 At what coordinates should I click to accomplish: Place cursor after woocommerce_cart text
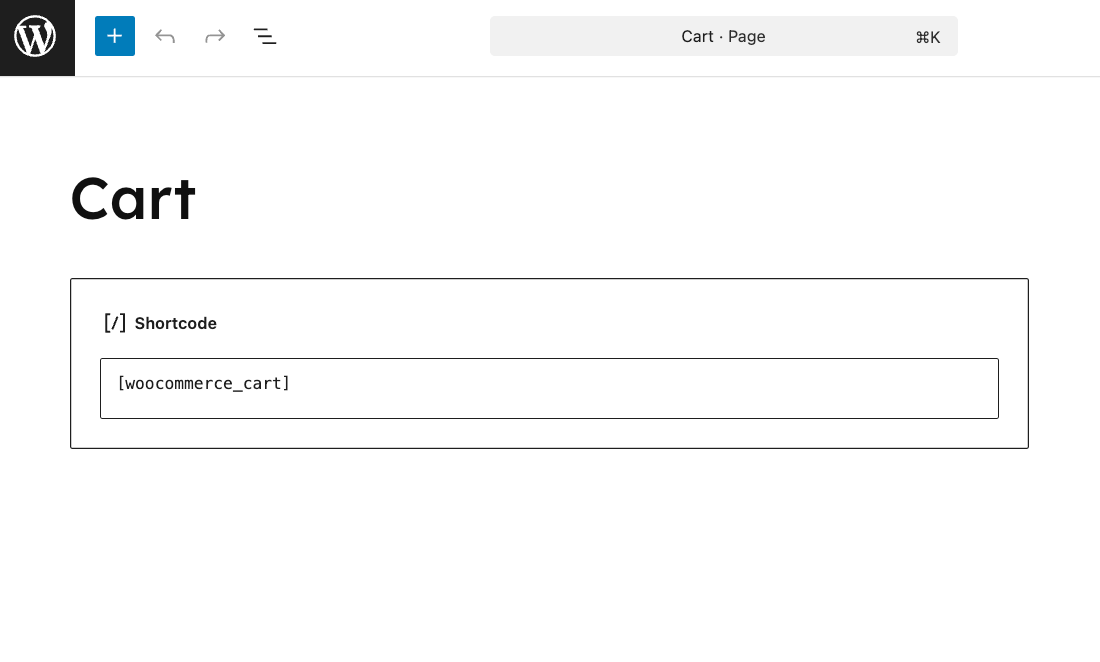291,383
